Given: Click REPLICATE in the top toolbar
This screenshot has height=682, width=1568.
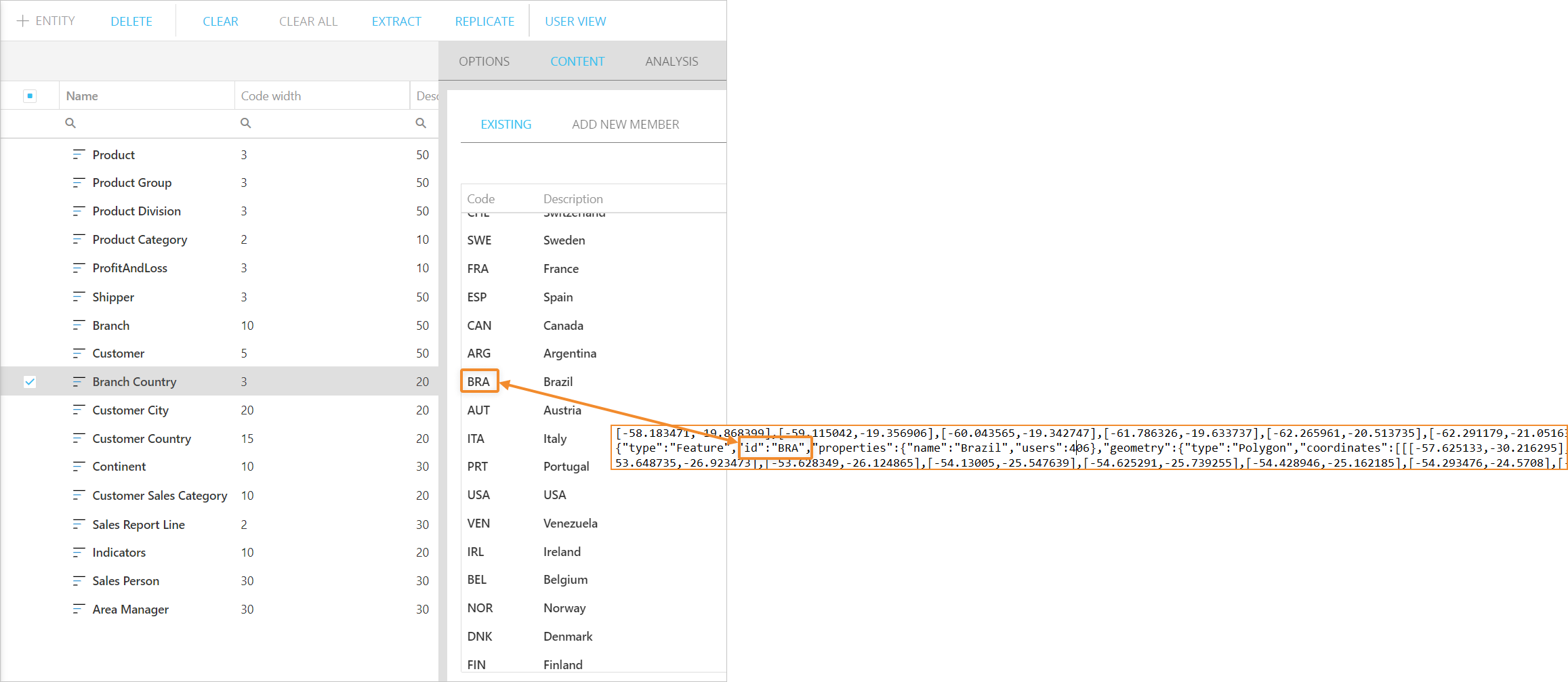Looking at the screenshot, I should (484, 22).
